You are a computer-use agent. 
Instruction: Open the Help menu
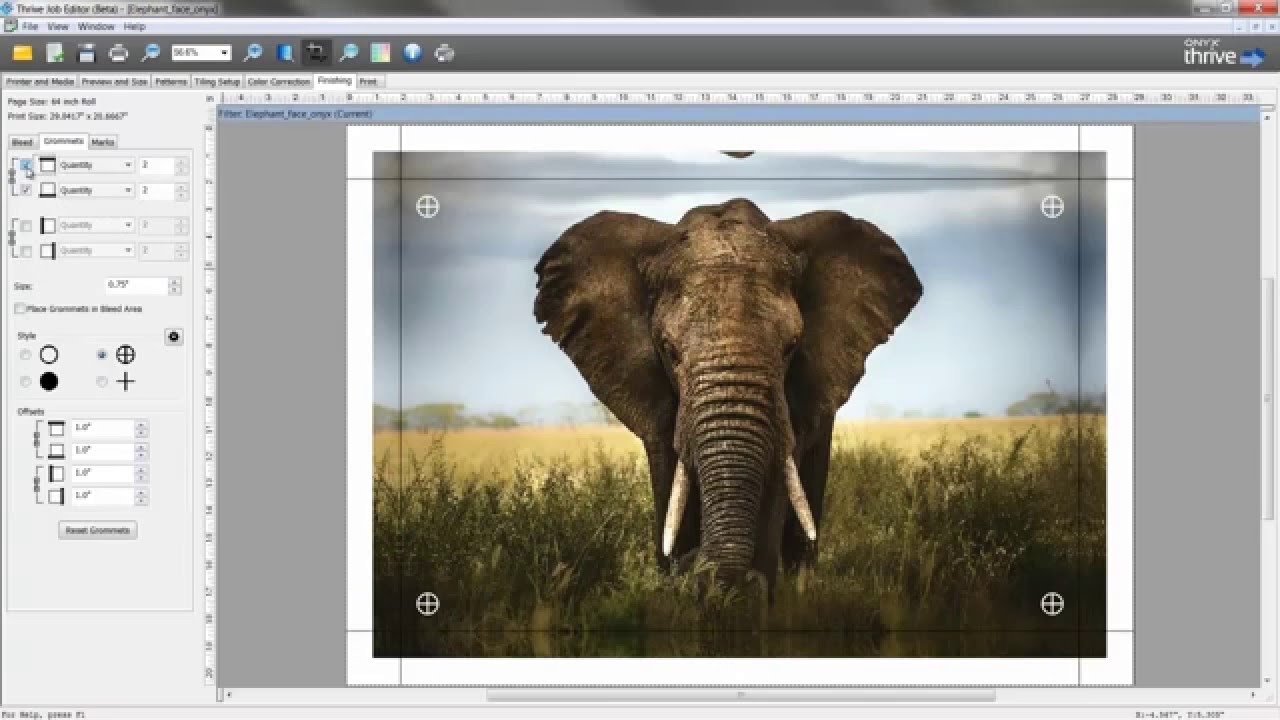tap(135, 26)
